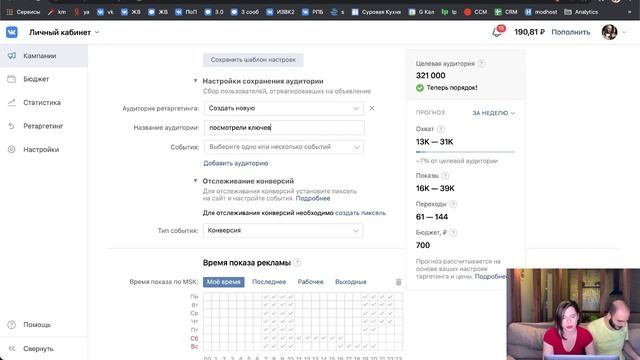Viewport: 640px width, 360px height.
Task: Open the ПоП bookmark
Action: click(x=186, y=12)
